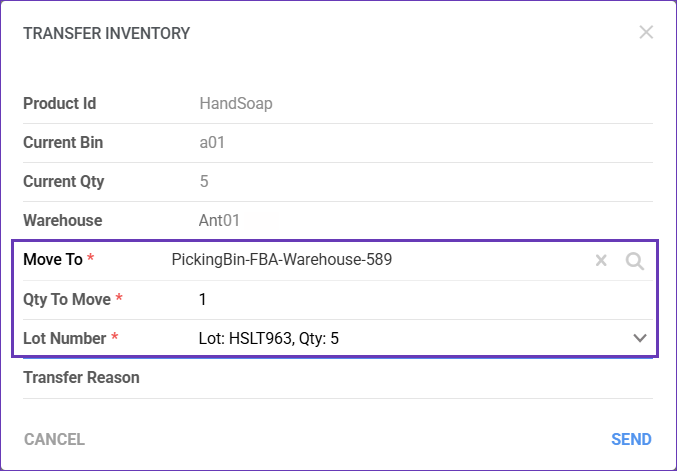Clear the Move To bin selection
This screenshot has height=471, width=677.
coord(601,261)
